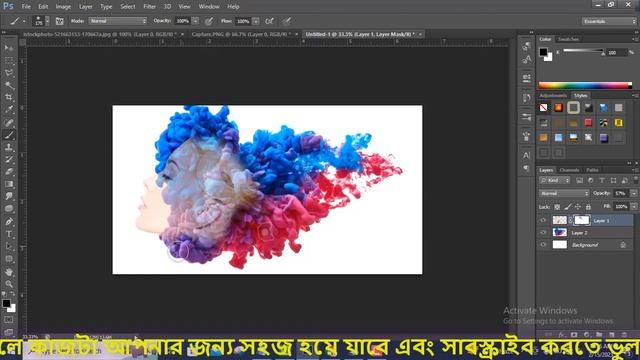
Task: Click the color spectrum ramp
Action: pos(585,85)
